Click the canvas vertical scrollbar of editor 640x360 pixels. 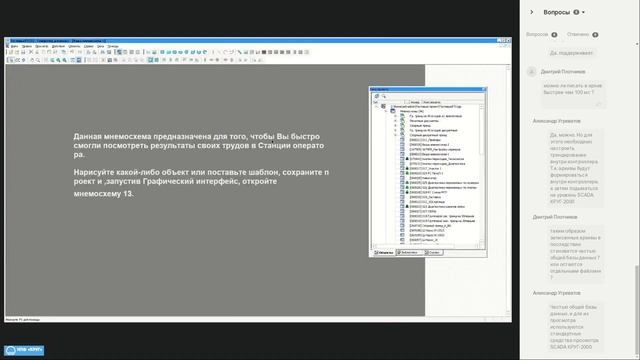[508, 190]
